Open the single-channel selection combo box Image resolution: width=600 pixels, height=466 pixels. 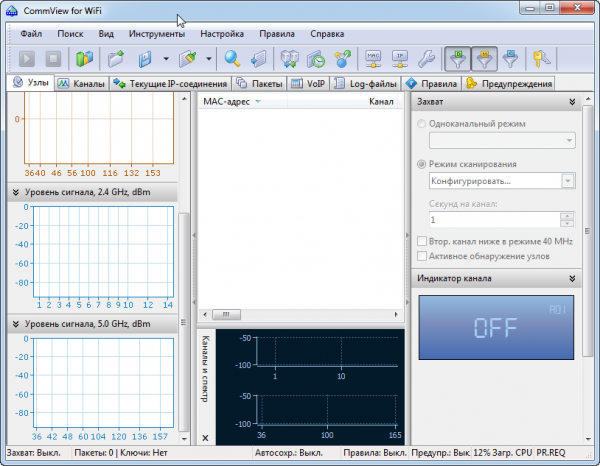tap(502, 140)
